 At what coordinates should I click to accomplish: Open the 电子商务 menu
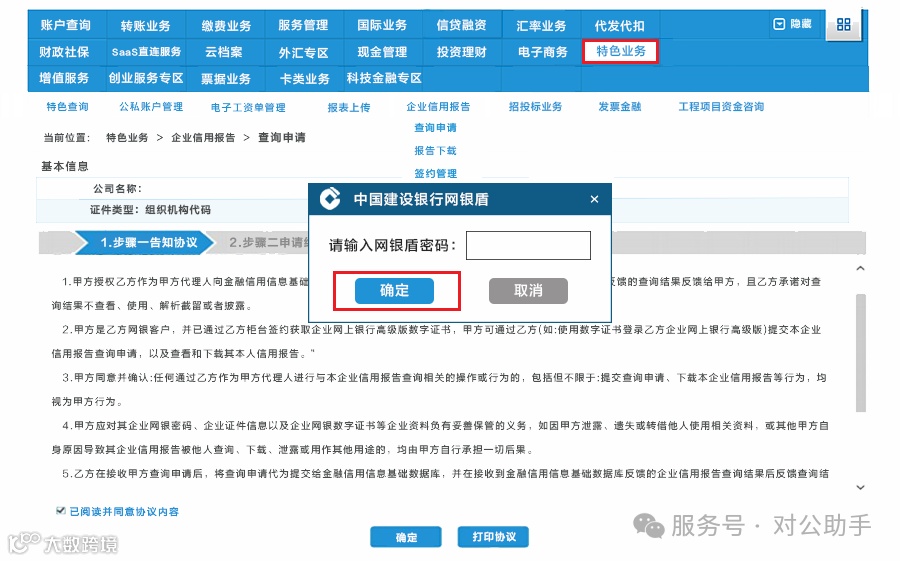[x=542, y=52]
